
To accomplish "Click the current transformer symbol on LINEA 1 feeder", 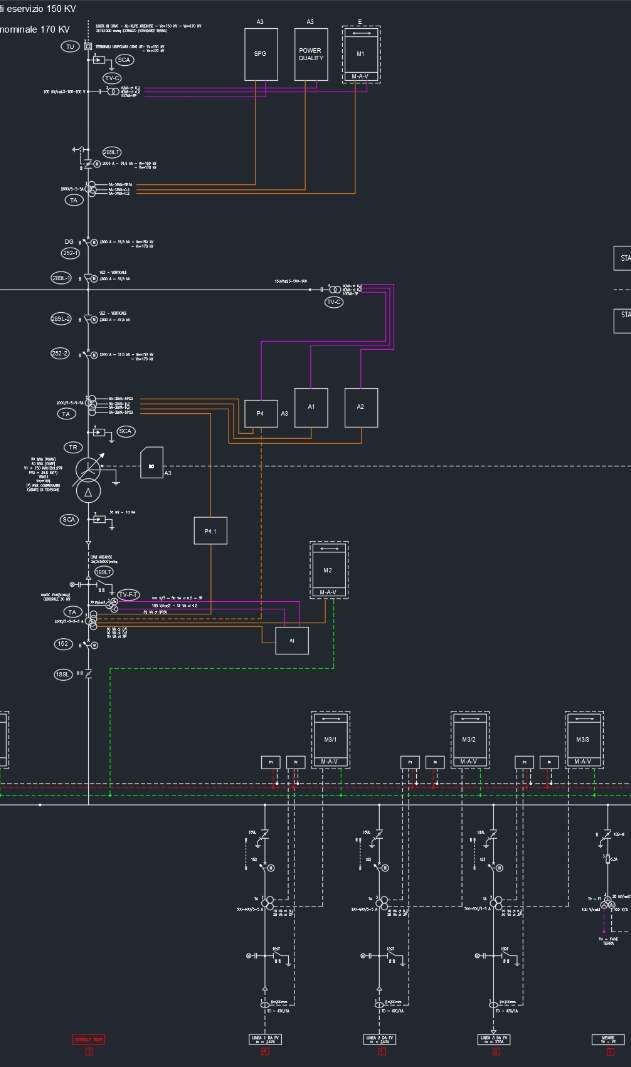I will [268, 904].
